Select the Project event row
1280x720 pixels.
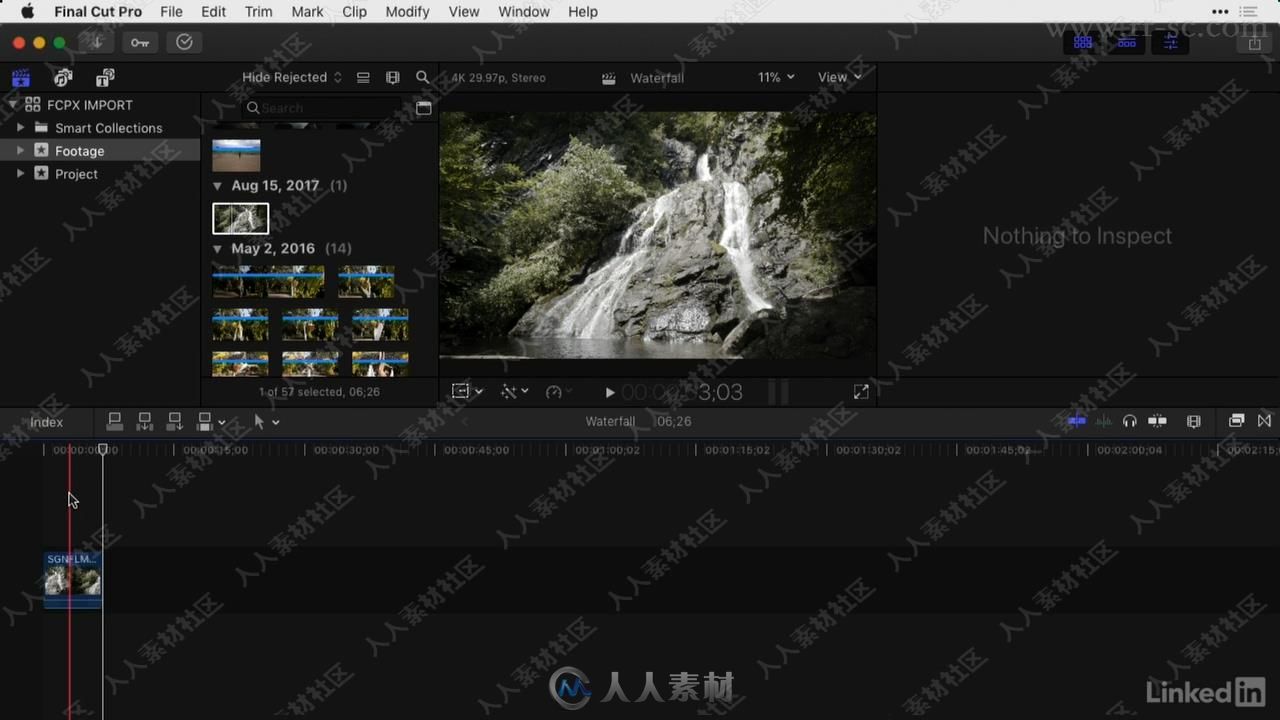click(100, 174)
